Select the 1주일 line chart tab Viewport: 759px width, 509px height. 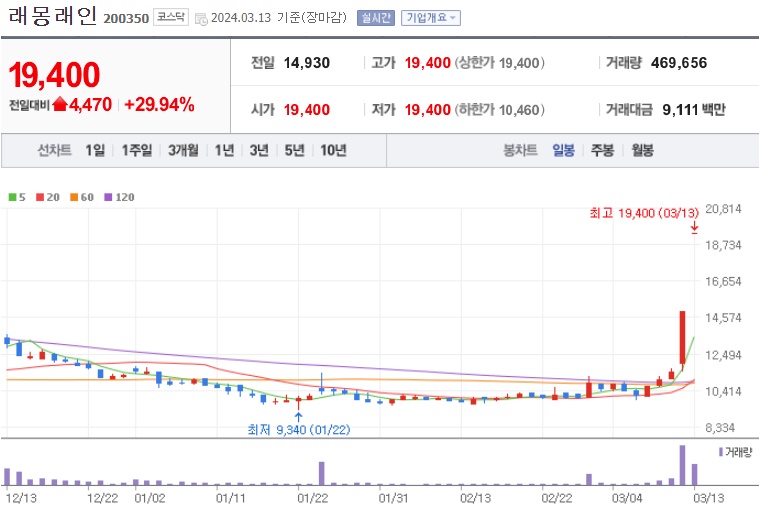tap(137, 150)
